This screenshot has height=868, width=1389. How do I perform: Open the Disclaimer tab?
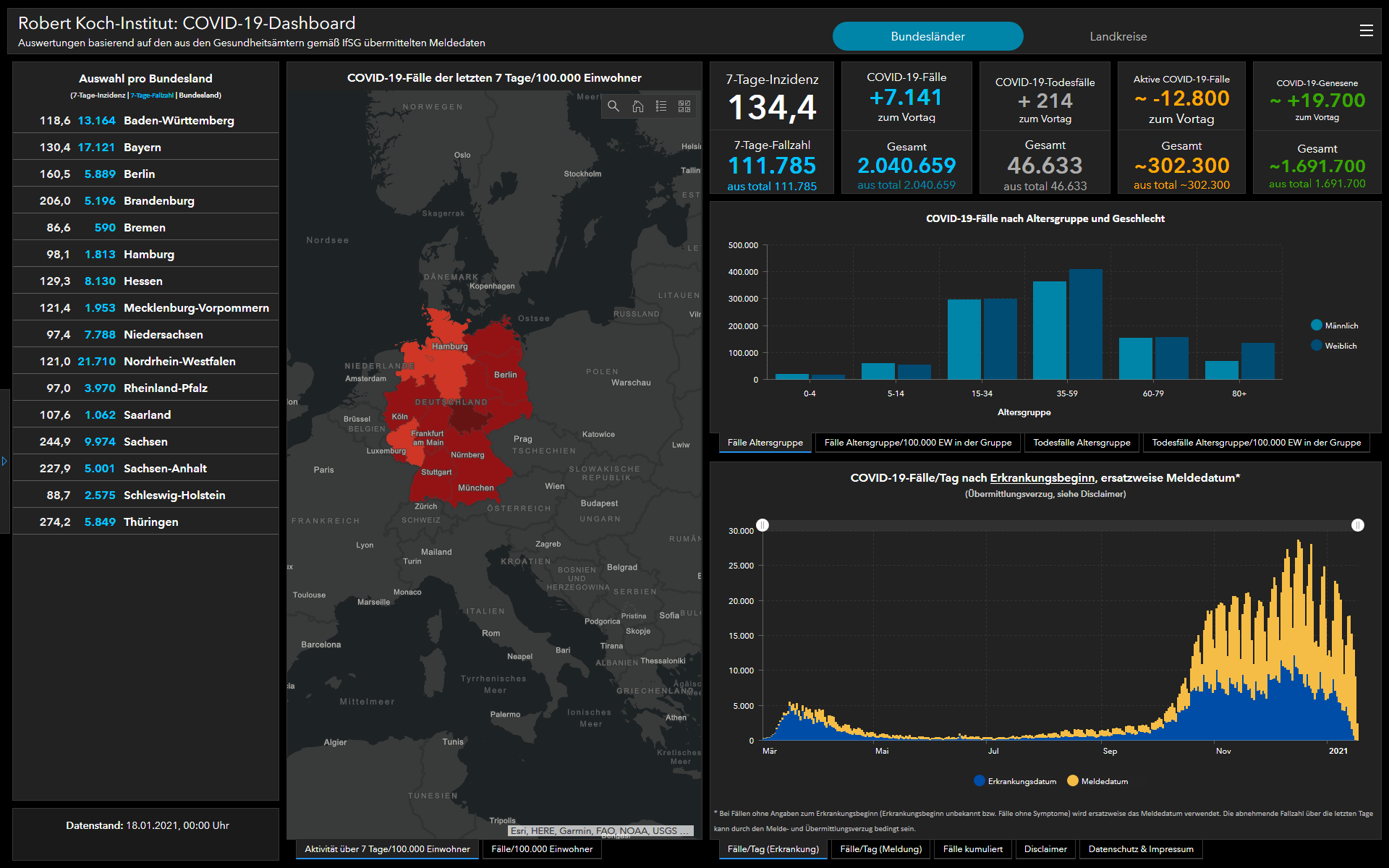pos(1045,849)
